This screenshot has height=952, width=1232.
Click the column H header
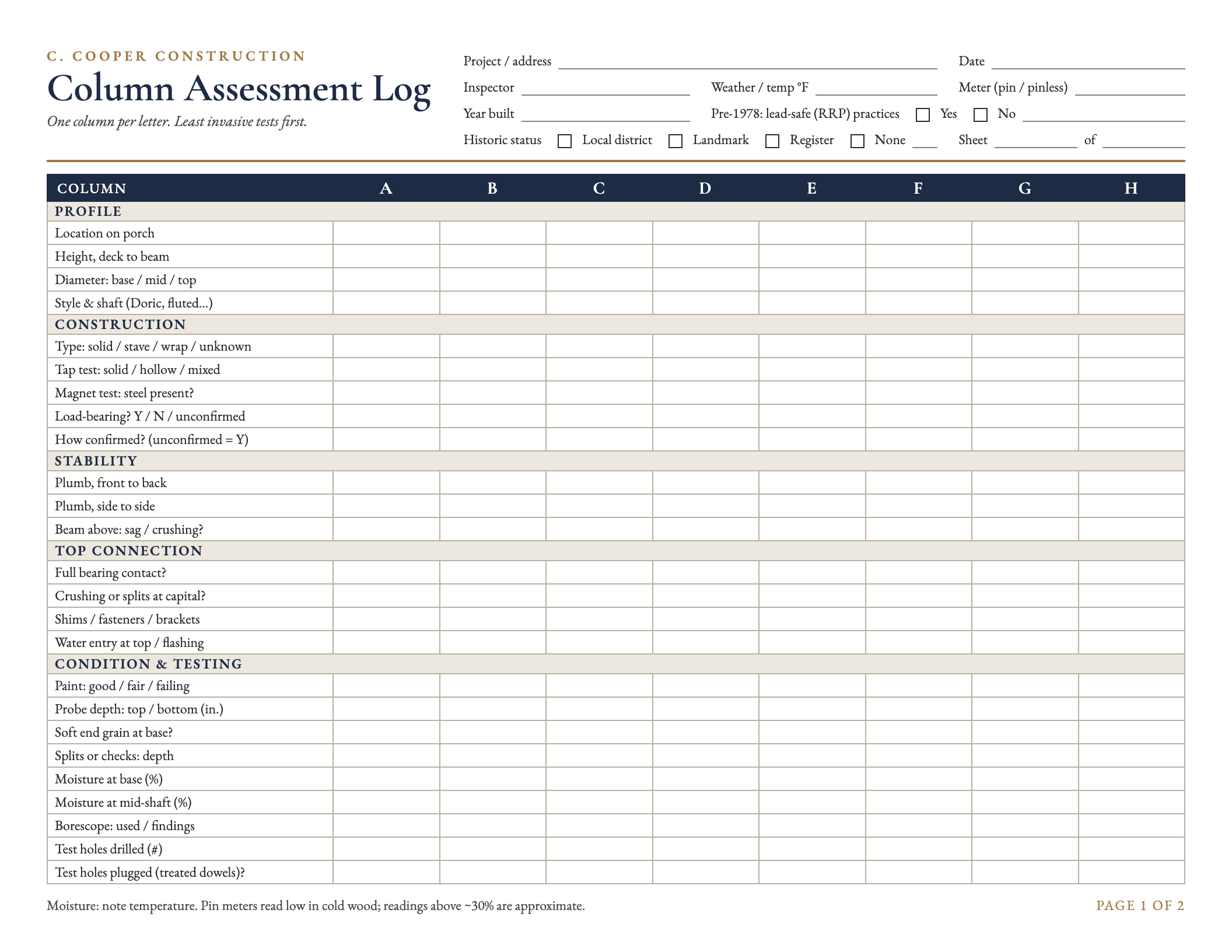point(1131,188)
